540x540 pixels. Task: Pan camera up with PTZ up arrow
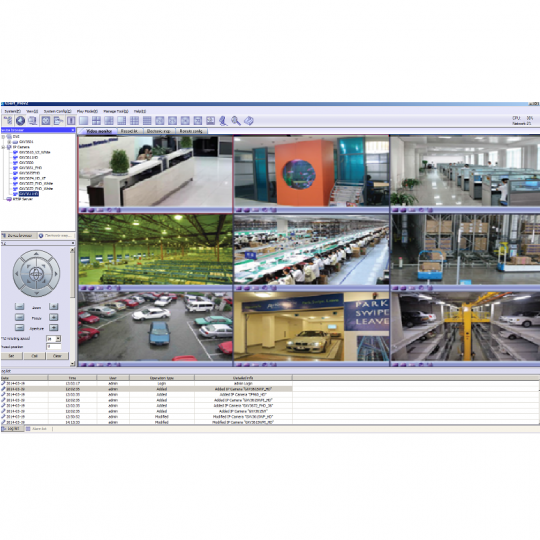click(36, 254)
